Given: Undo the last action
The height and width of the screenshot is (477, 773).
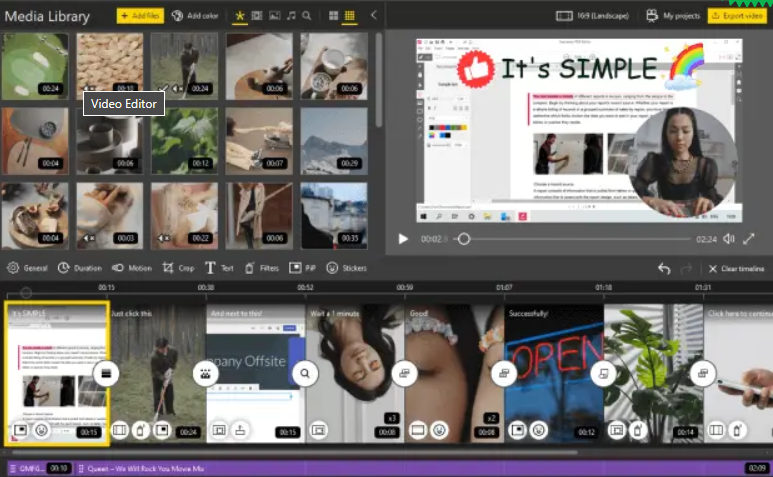Looking at the screenshot, I should click(x=664, y=269).
